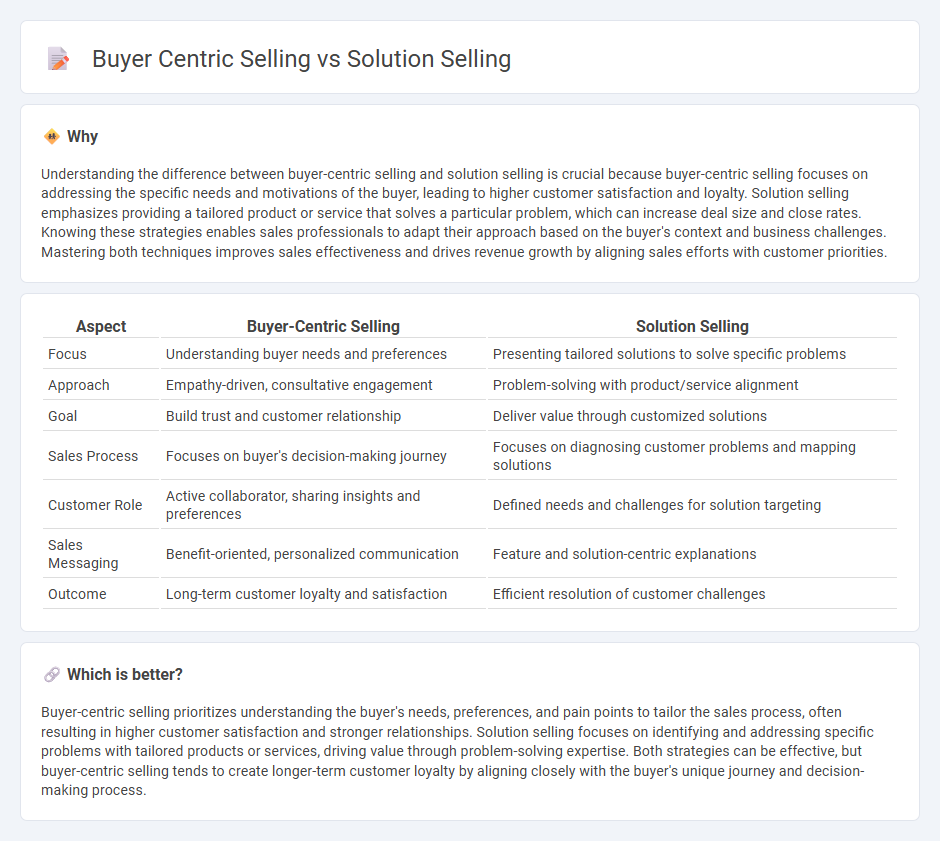Click cell Efficient resolution of customer challenges

tap(692, 594)
